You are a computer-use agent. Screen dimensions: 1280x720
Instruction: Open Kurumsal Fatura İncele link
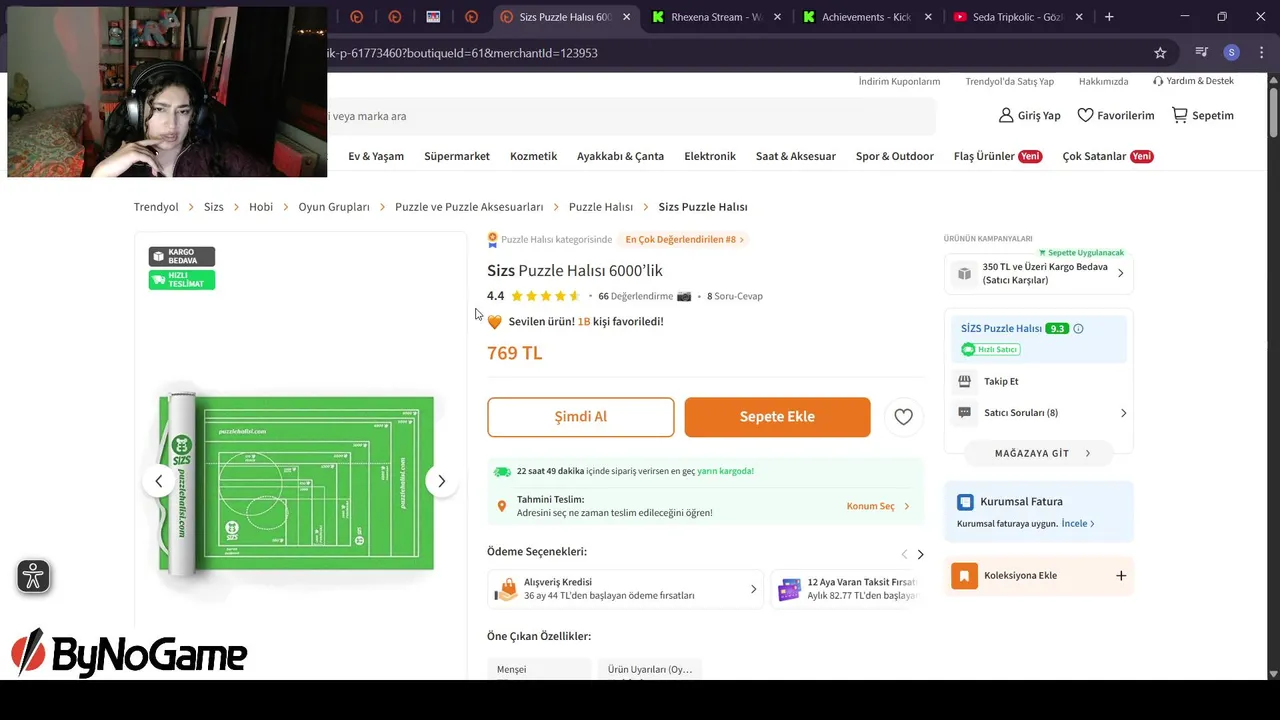pyautogui.click(x=1078, y=523)
